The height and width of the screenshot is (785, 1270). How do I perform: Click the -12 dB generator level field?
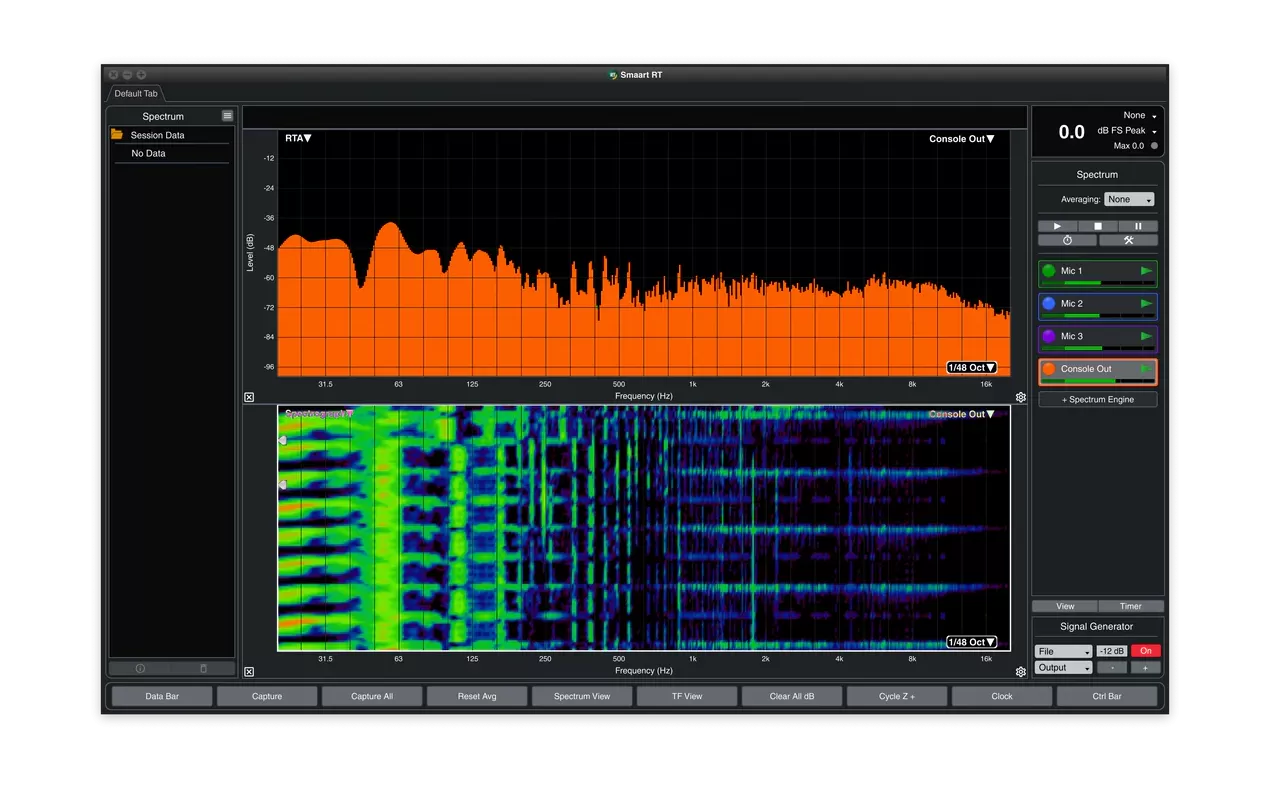(1111, 651)
